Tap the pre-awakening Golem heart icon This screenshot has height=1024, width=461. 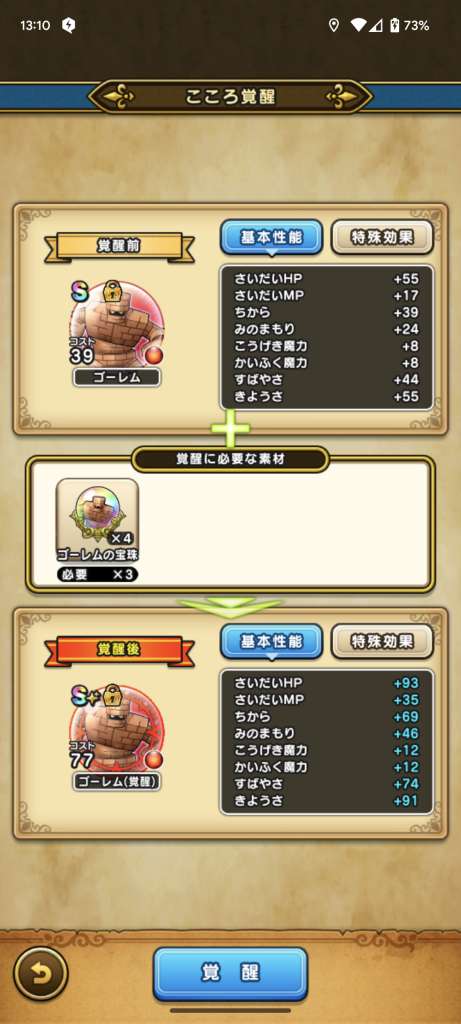click(116, 325)
